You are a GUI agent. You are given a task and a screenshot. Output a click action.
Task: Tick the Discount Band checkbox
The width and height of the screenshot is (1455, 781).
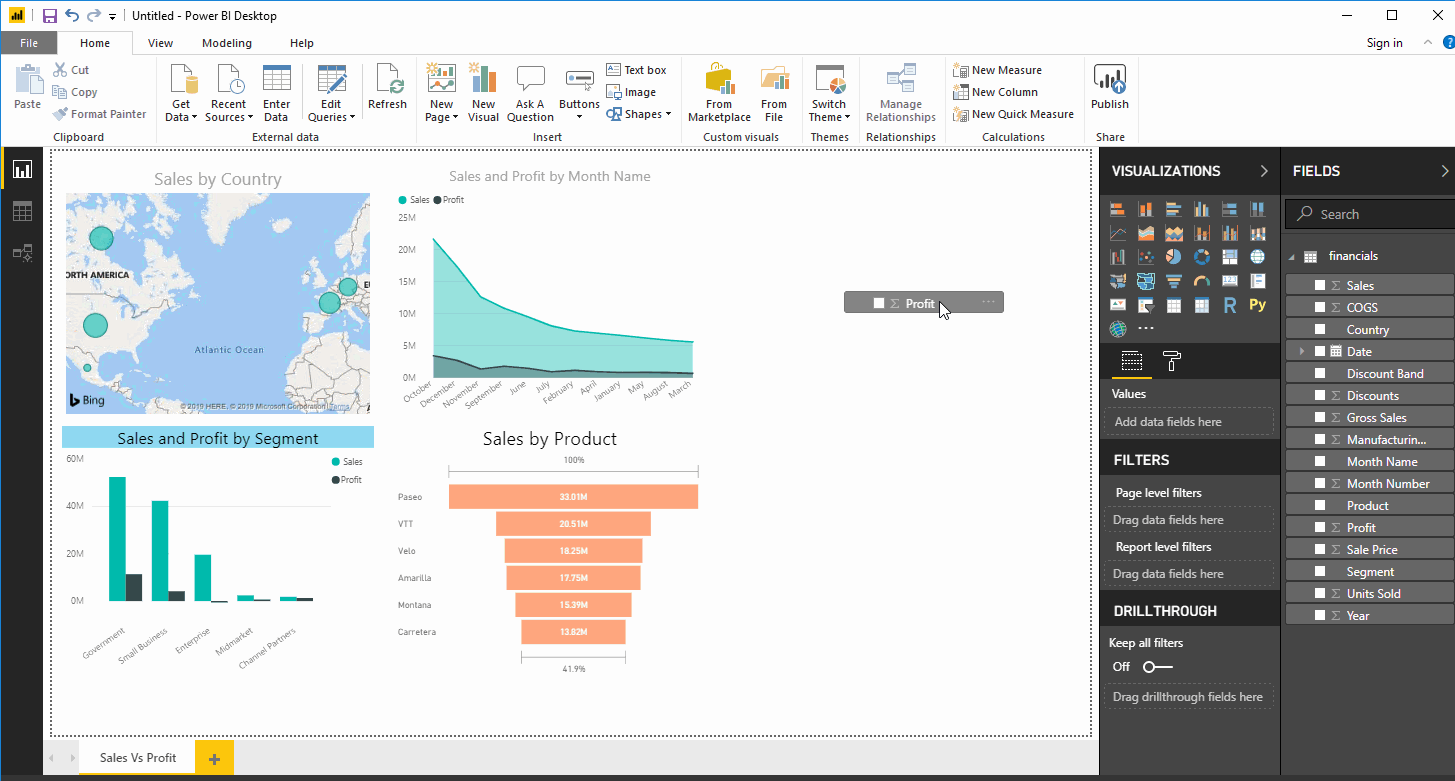pos(1320,374)
